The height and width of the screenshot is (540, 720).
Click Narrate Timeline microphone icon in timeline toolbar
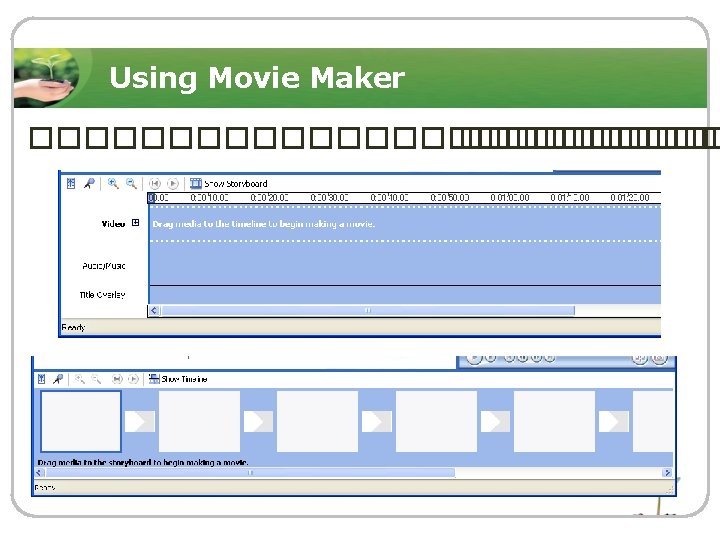point(89,184)
